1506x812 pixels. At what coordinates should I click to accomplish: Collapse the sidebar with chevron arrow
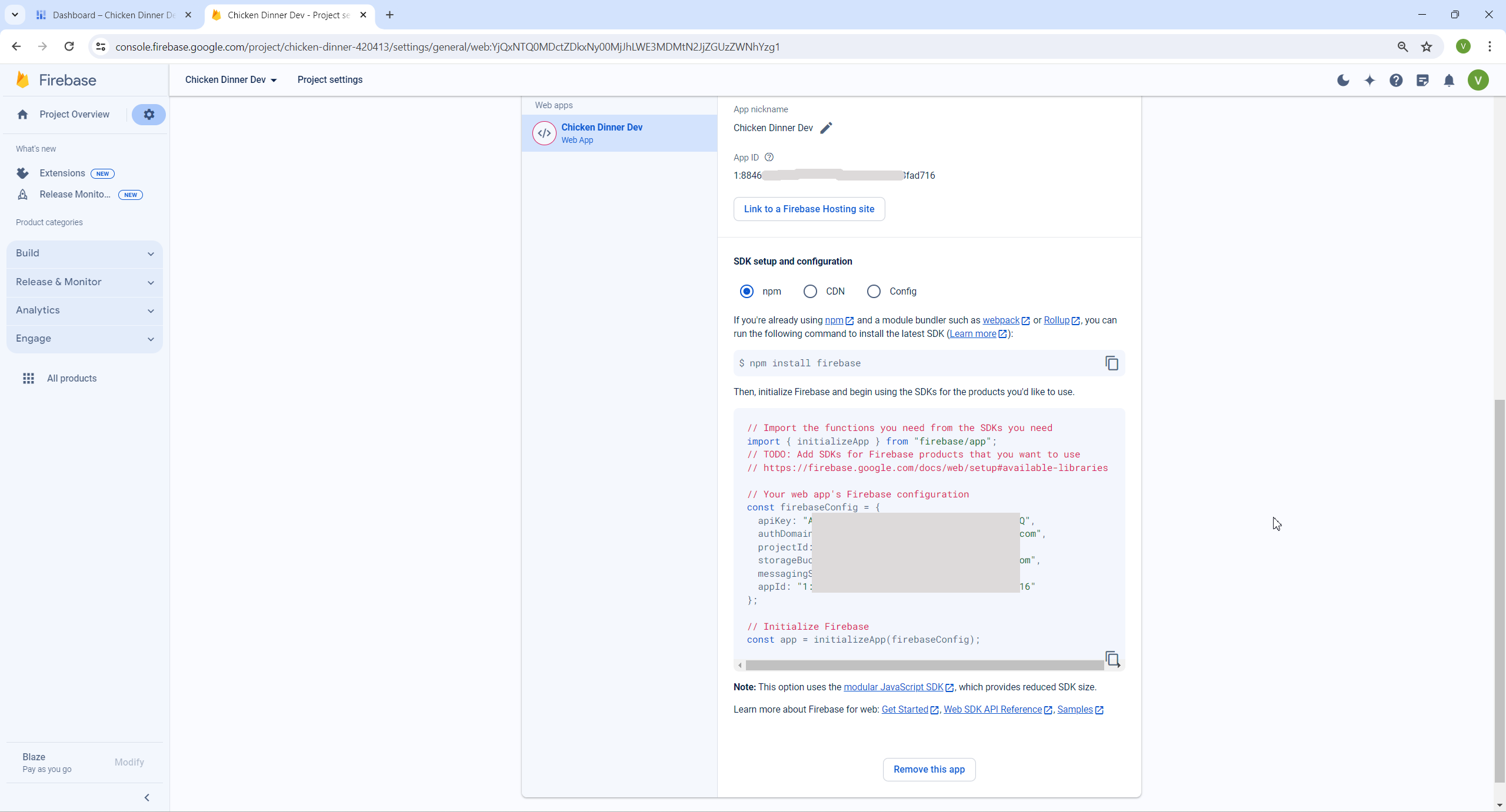click(x=147, y=798)
